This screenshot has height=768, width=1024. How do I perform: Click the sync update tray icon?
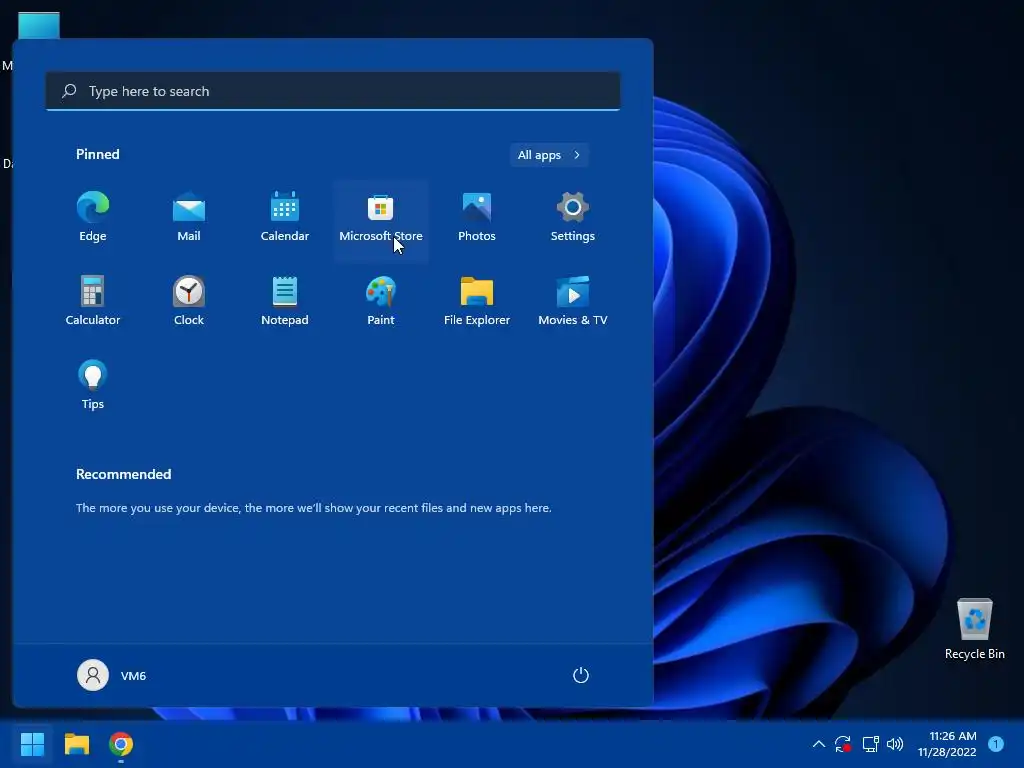[x=843, y=744]
